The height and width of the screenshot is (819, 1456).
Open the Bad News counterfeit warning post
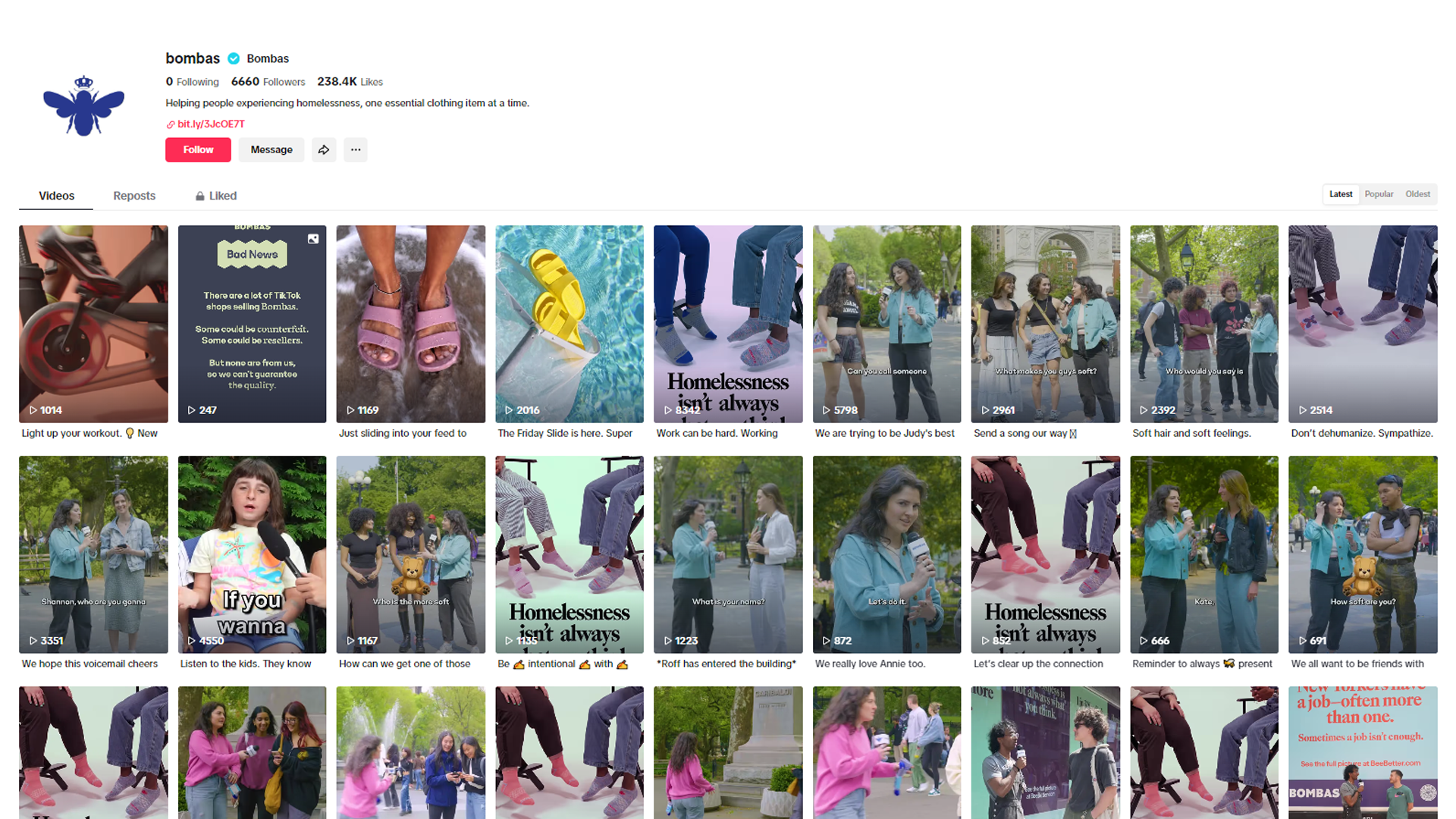pos(252,324)
